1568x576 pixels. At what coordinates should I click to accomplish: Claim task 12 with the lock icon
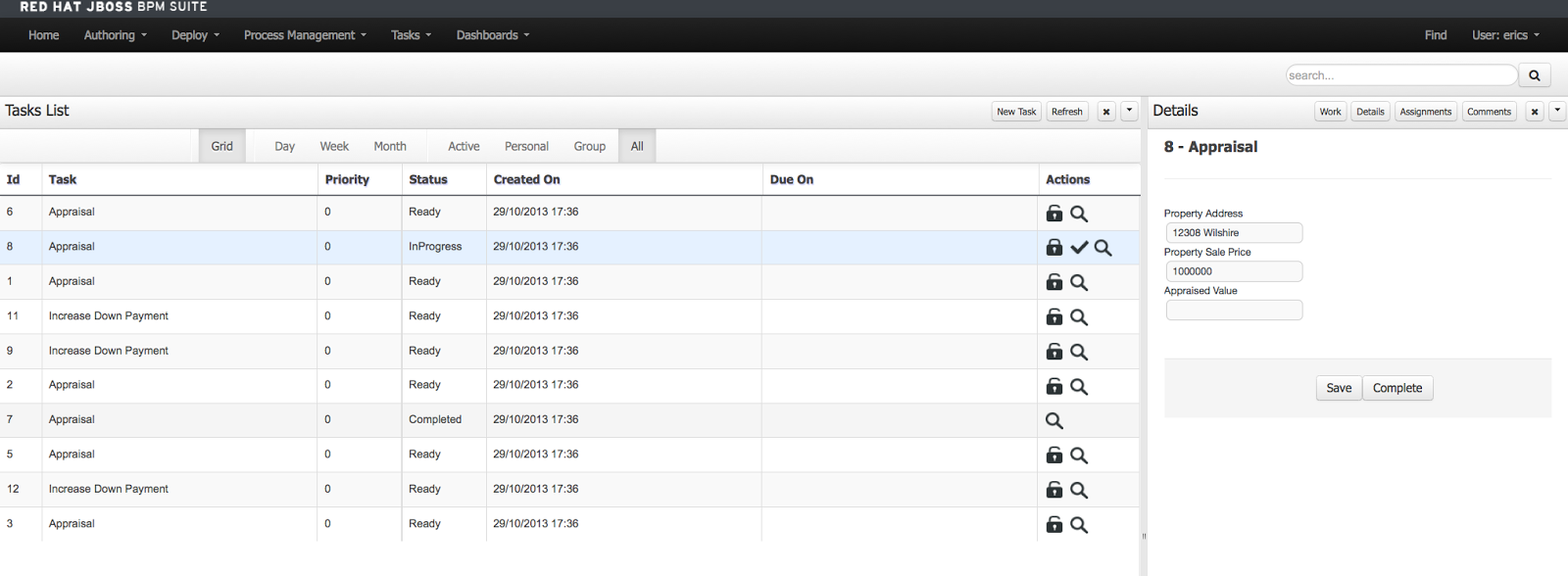[1054, 490]
